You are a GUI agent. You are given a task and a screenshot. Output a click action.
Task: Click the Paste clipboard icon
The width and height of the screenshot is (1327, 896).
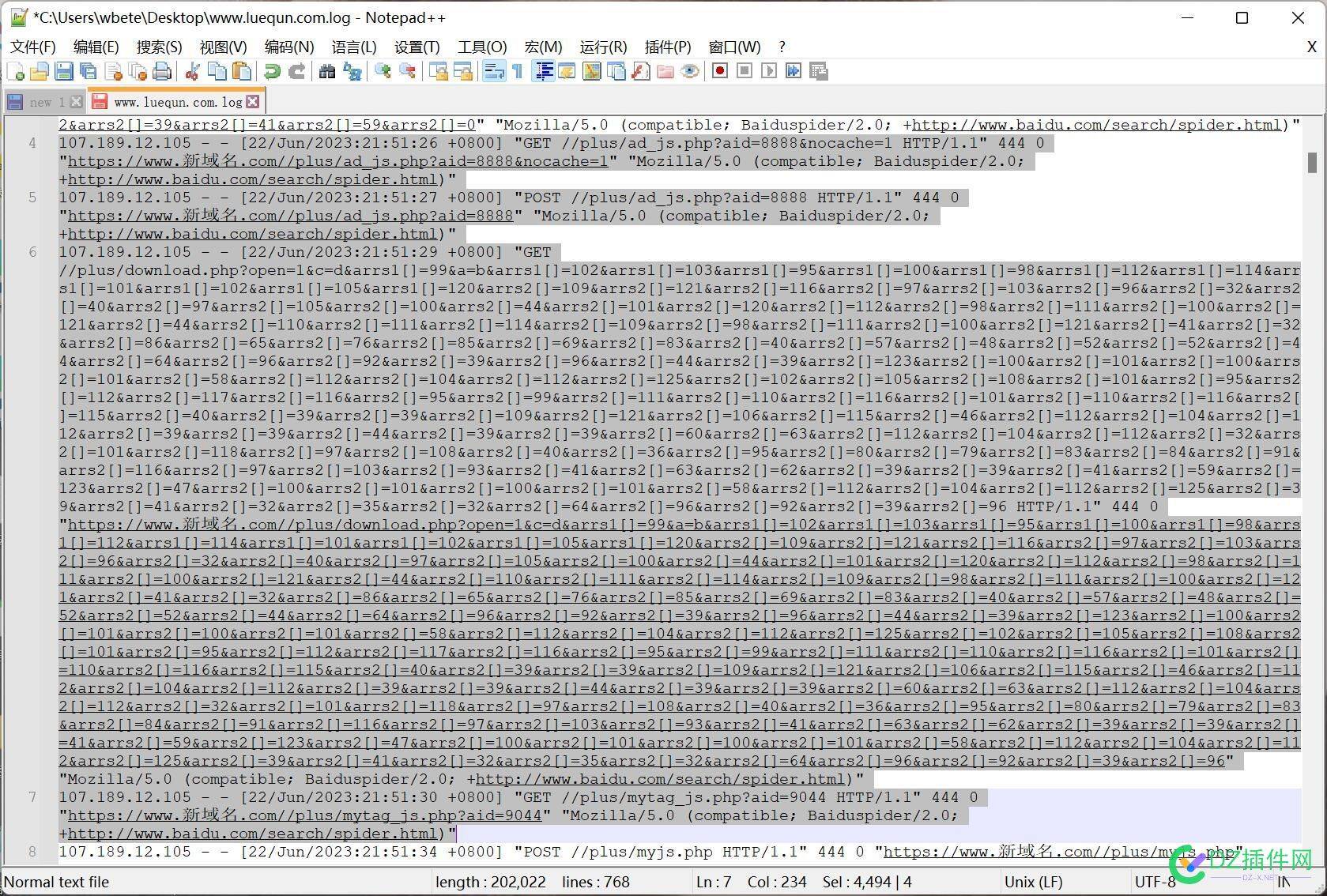241,72
